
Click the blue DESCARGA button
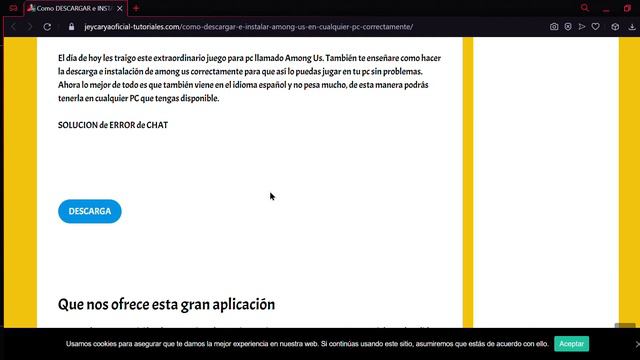(x=90, y=211)
